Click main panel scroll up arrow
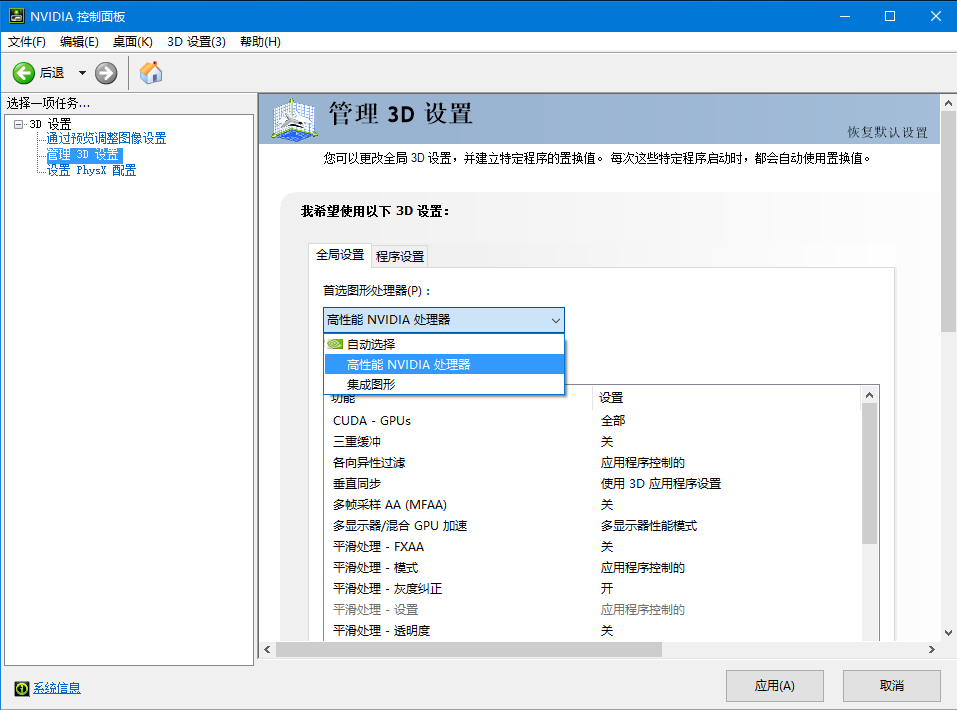This screenshot has height=710, width=957. 948,103
